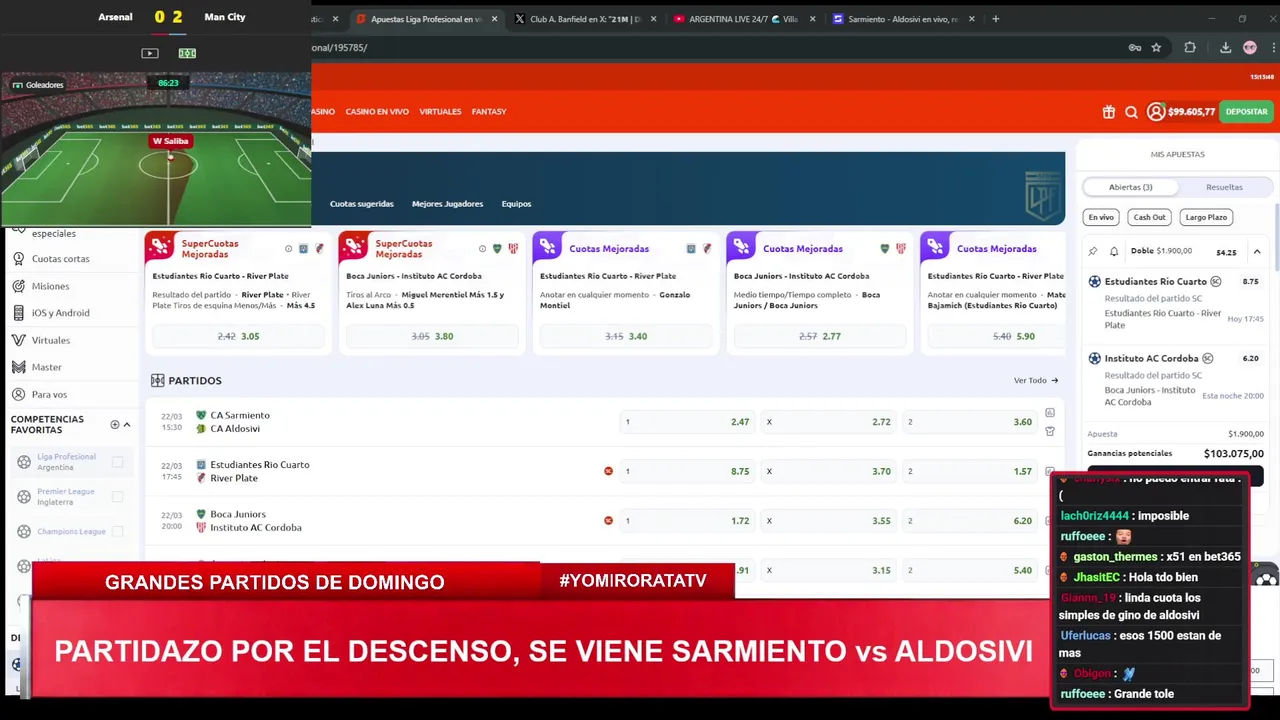Open the Misiones sidebar link

50,286
